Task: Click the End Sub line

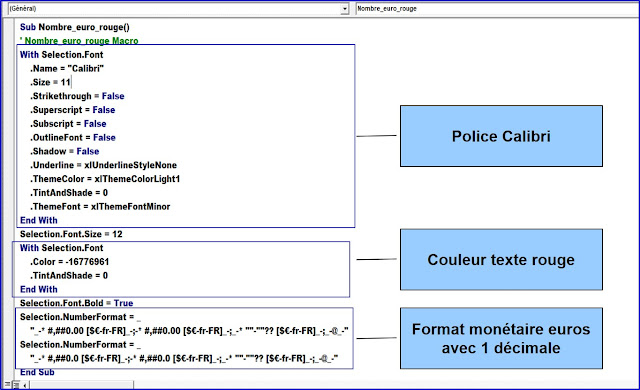Action: (x=37, y=372)
